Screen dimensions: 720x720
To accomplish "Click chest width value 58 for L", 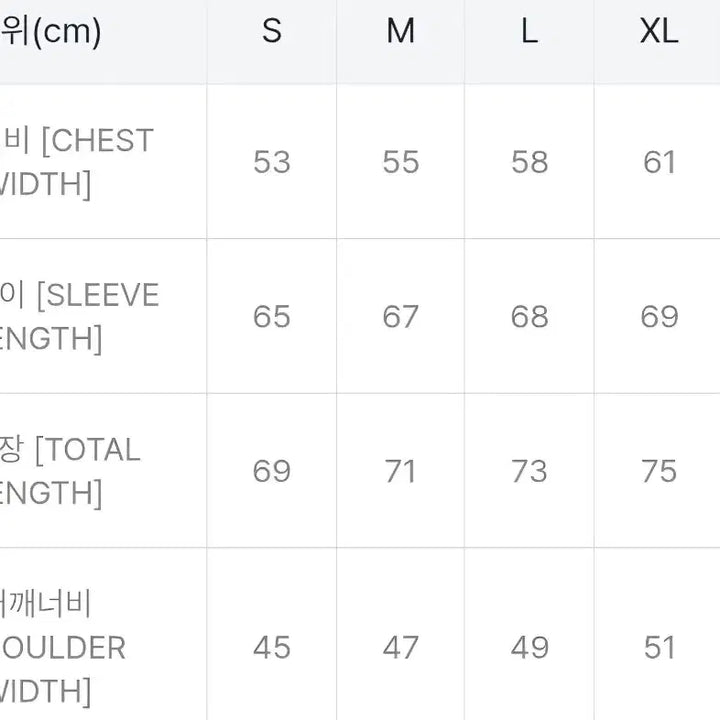I will pos(529,162).
